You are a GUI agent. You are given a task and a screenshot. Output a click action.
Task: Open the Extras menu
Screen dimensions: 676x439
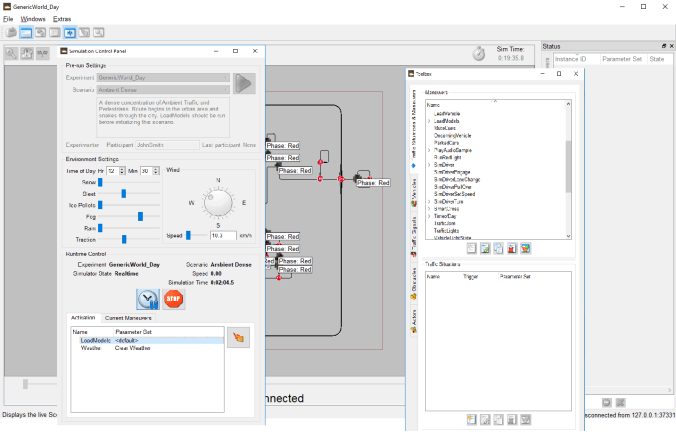point(62,19)
